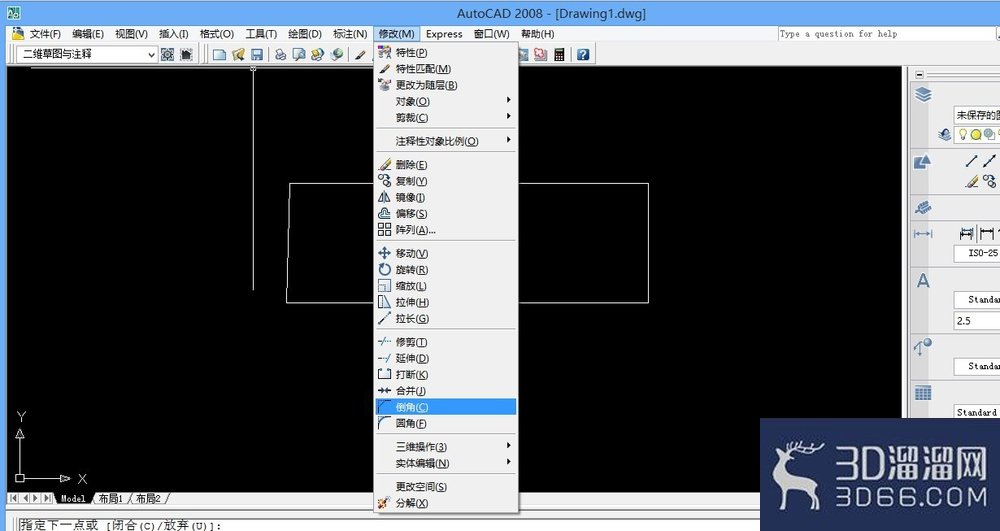Click the QuickCalc calculator toolbar icon
This screenshot has width=1000, height=531.
click(559, 55)
